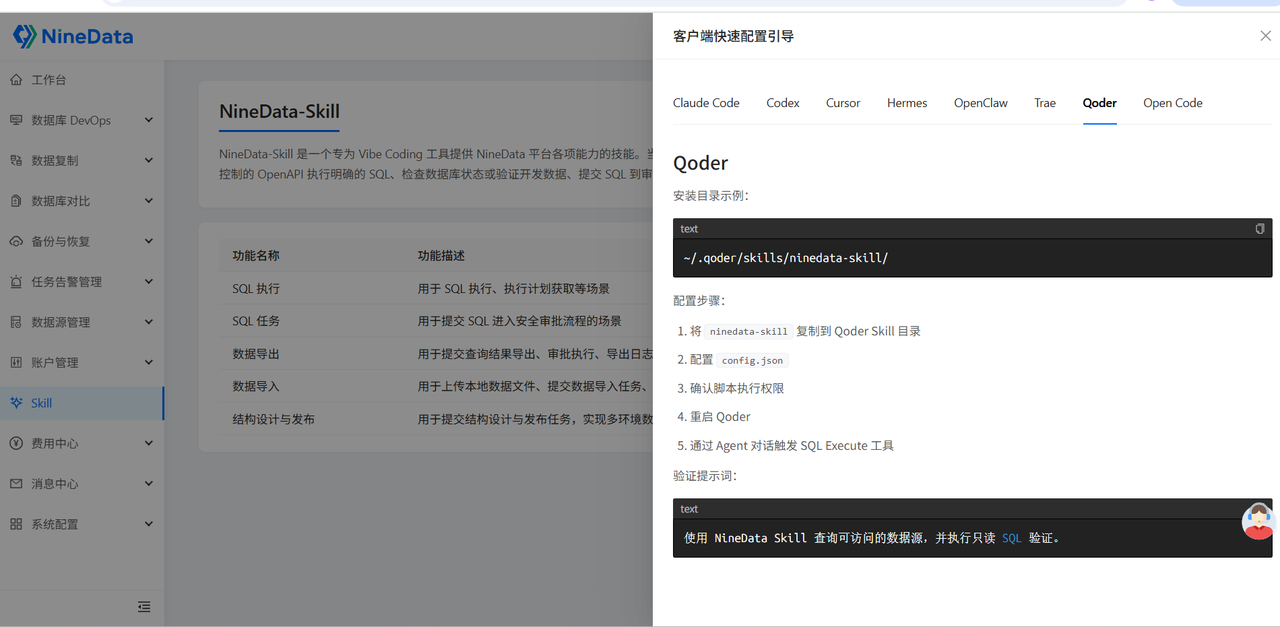1280x627 pixels.
Task: Expand the 费用中心 menu
Action: point(149,443)
